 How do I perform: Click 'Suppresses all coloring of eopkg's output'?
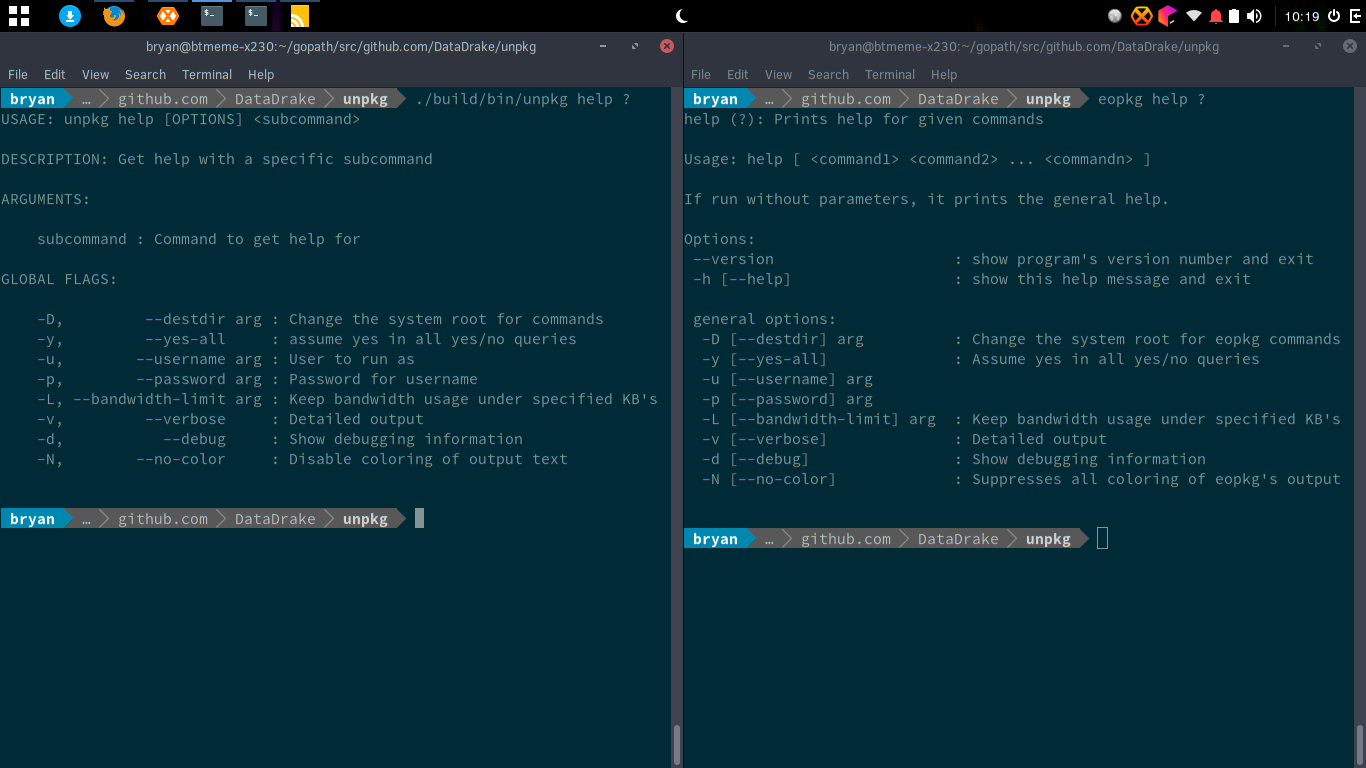click(1156, 479)
